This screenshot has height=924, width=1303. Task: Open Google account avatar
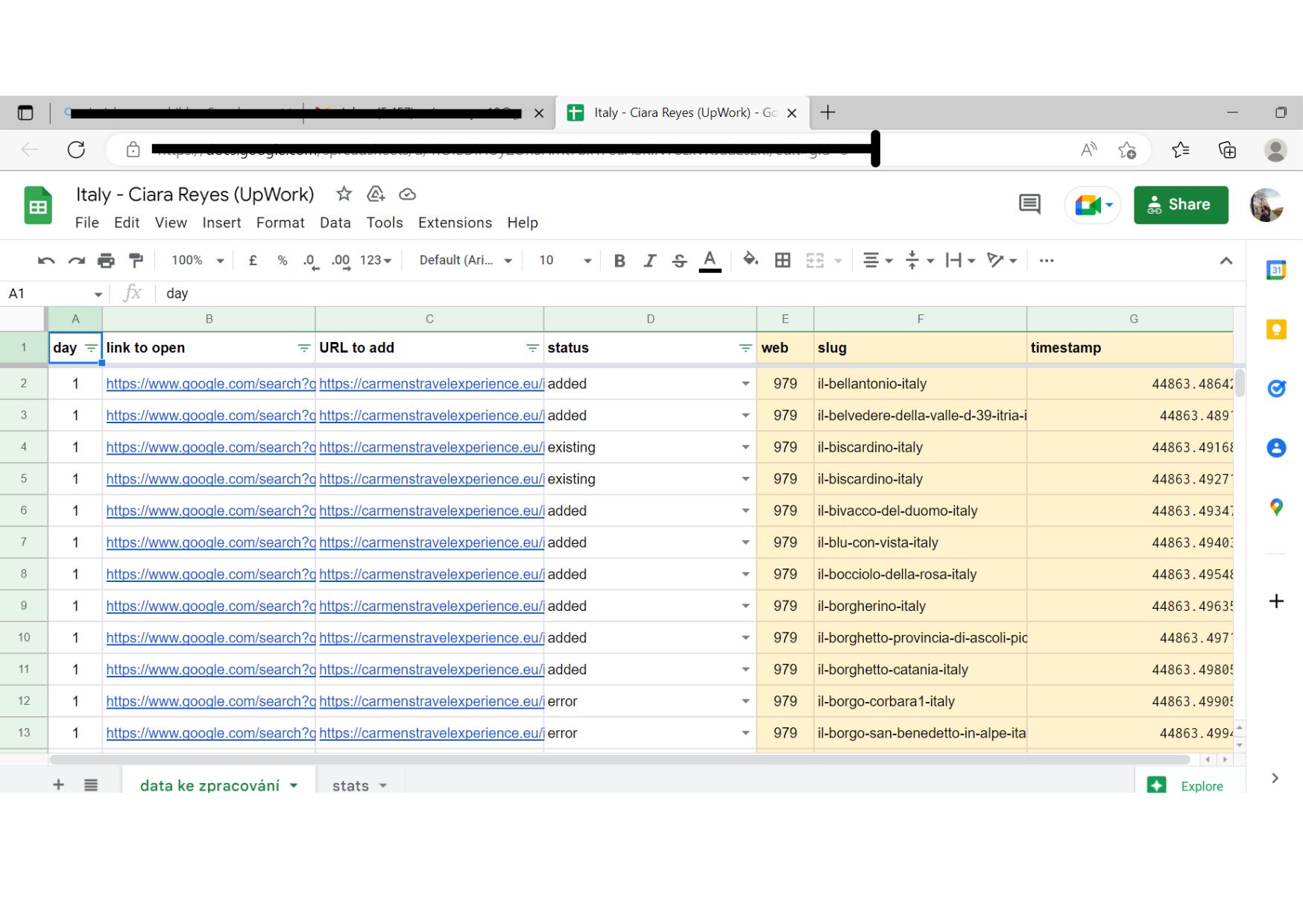1266,205
